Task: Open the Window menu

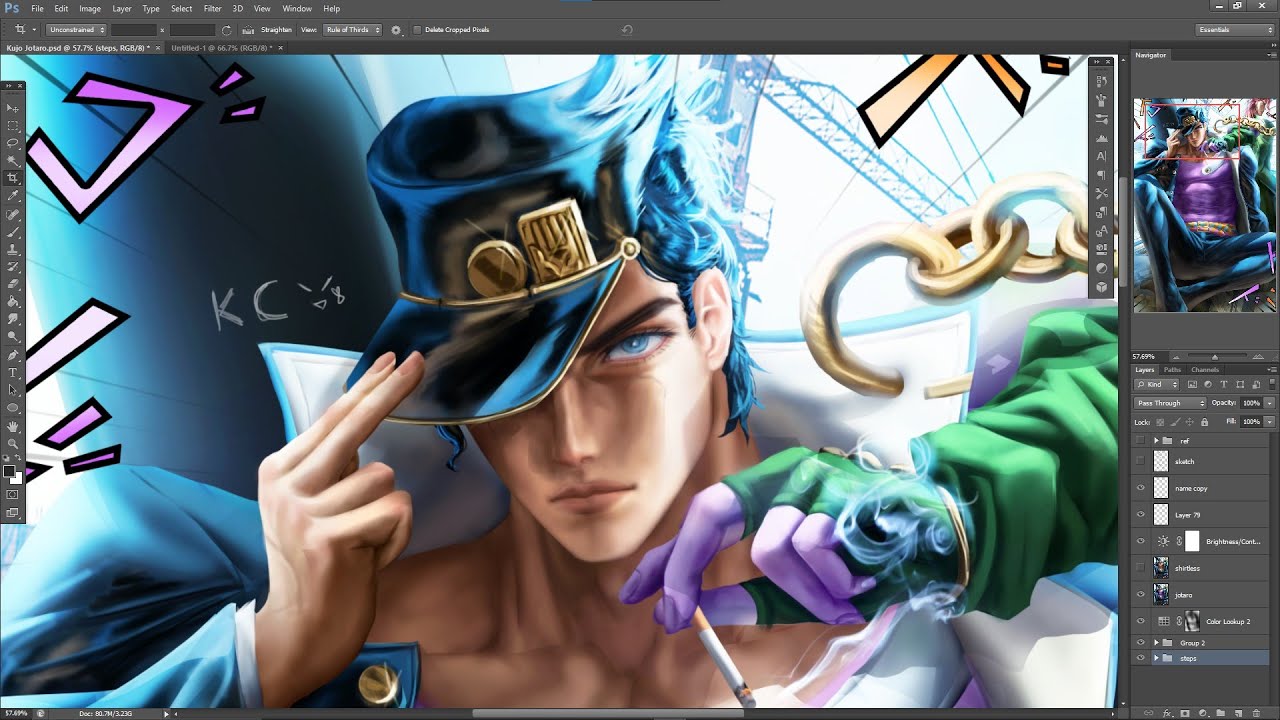Action: [x=297, y=8]
